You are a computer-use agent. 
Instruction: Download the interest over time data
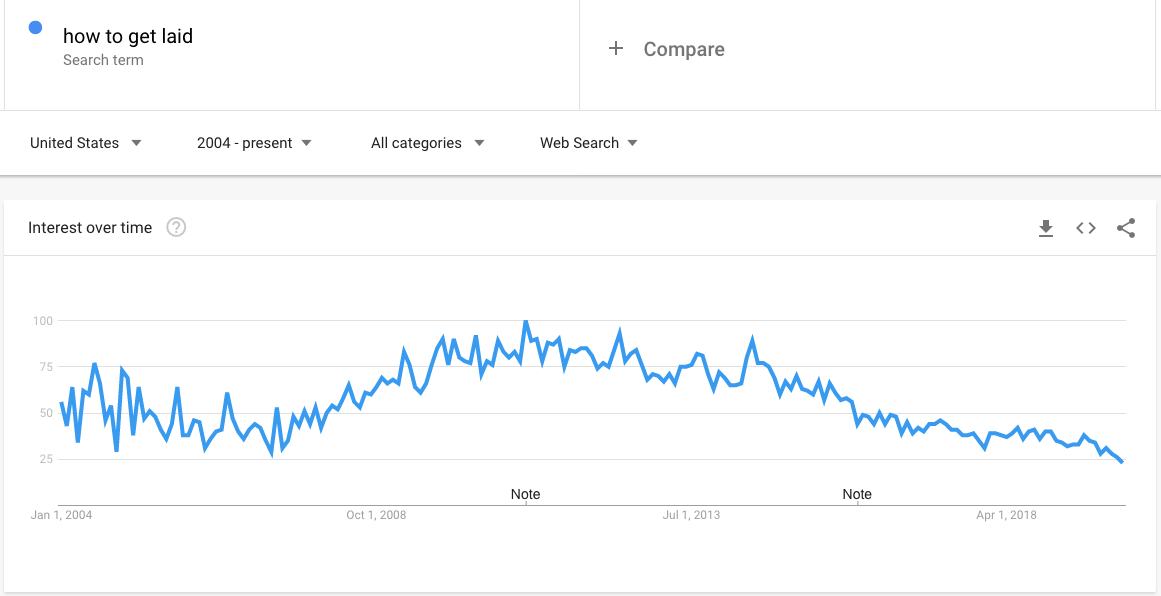(x=1045, y=228)
